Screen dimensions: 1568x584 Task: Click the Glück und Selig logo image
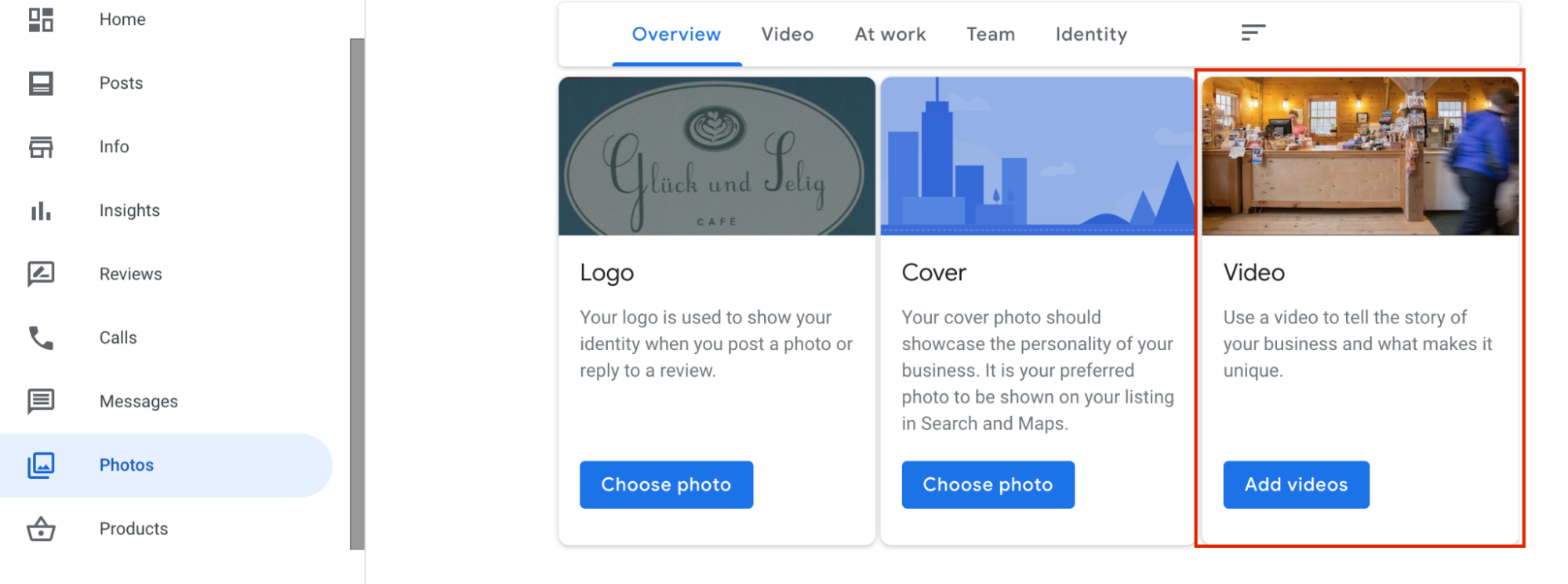tap(716, 156)
